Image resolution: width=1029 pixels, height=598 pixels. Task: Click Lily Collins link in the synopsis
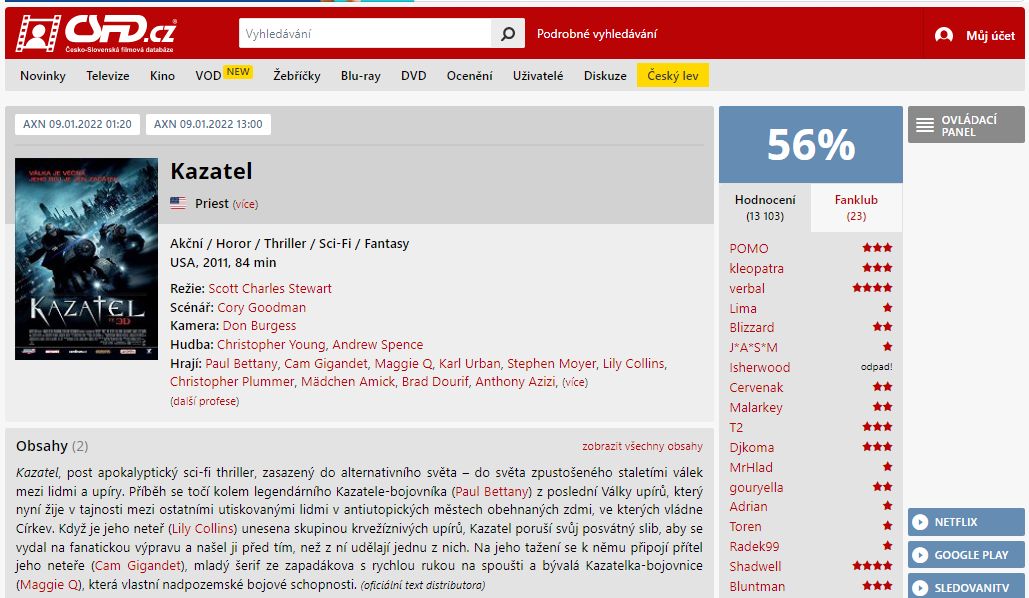[x=203, y=528]
